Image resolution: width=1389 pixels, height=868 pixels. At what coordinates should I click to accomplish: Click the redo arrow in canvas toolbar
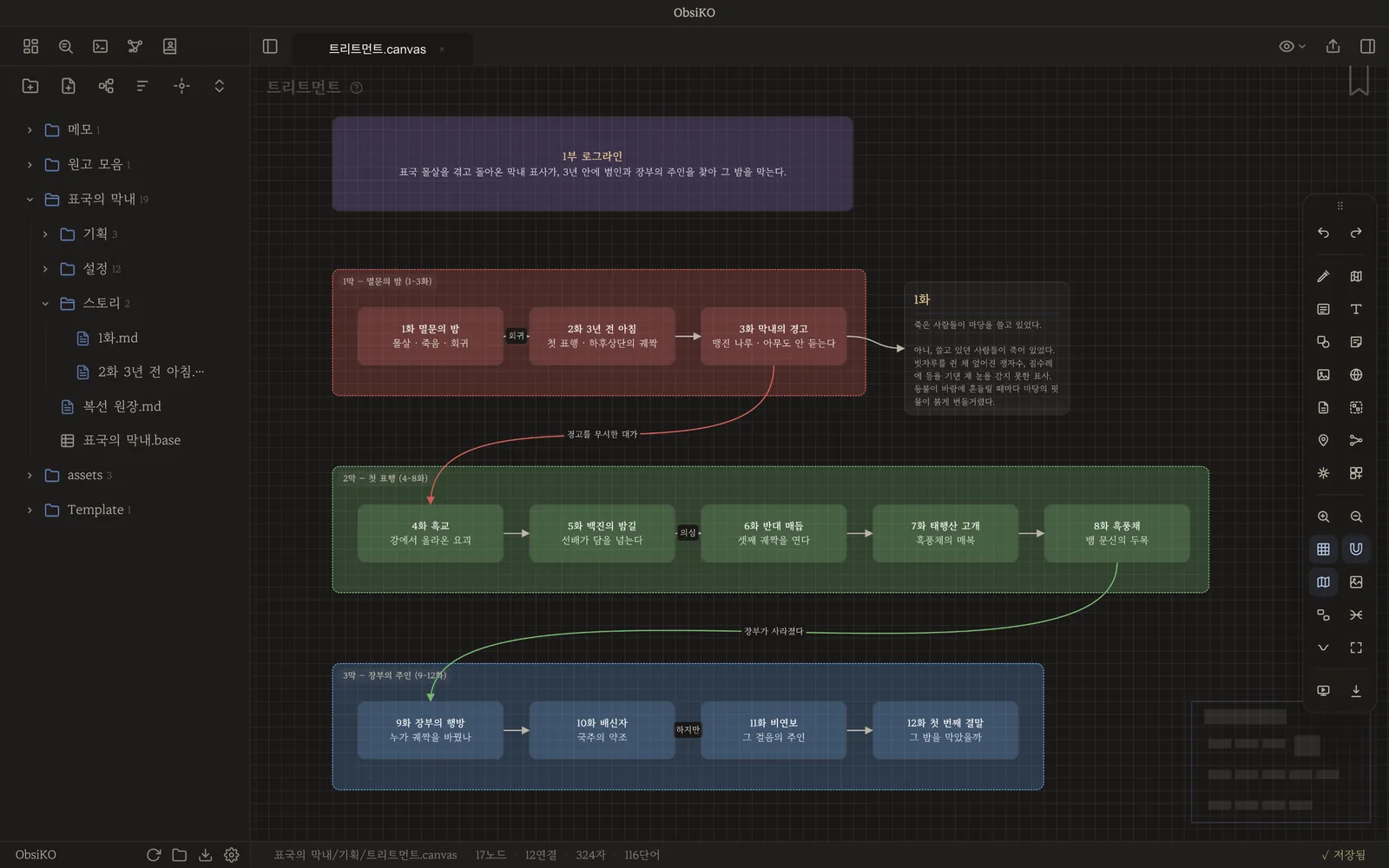(1356, 233)
